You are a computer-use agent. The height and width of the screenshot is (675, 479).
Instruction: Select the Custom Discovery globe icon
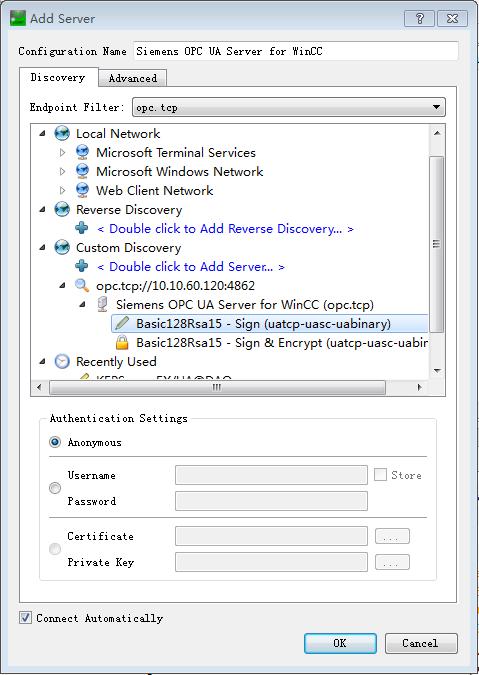point(62,248)
